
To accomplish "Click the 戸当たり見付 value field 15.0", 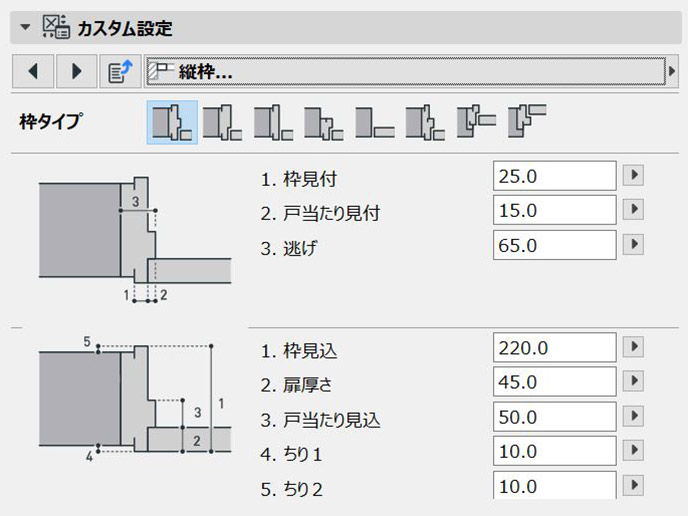I will [555, 210].
